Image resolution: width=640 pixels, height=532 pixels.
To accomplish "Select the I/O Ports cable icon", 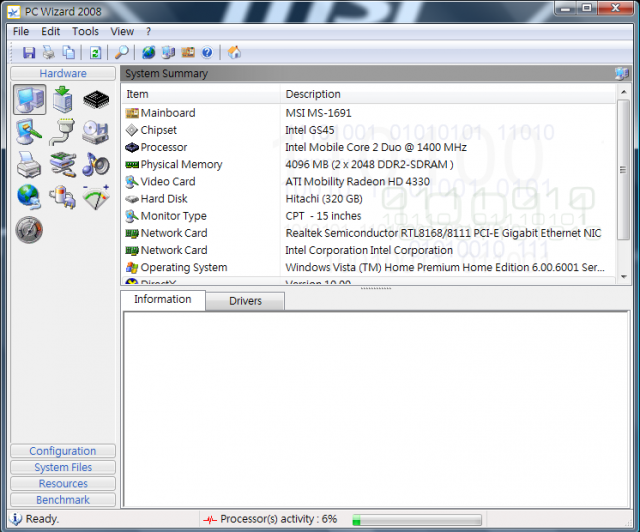I will pyautogui.click(x=62, y=132).
